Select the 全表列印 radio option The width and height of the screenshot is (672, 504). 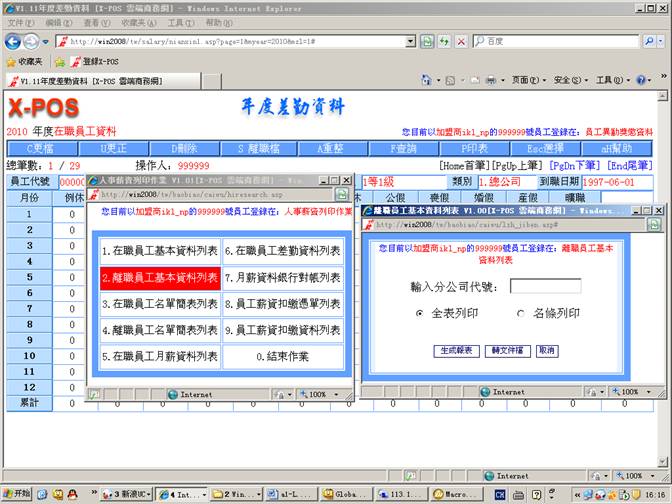click(x=421, y=314)
